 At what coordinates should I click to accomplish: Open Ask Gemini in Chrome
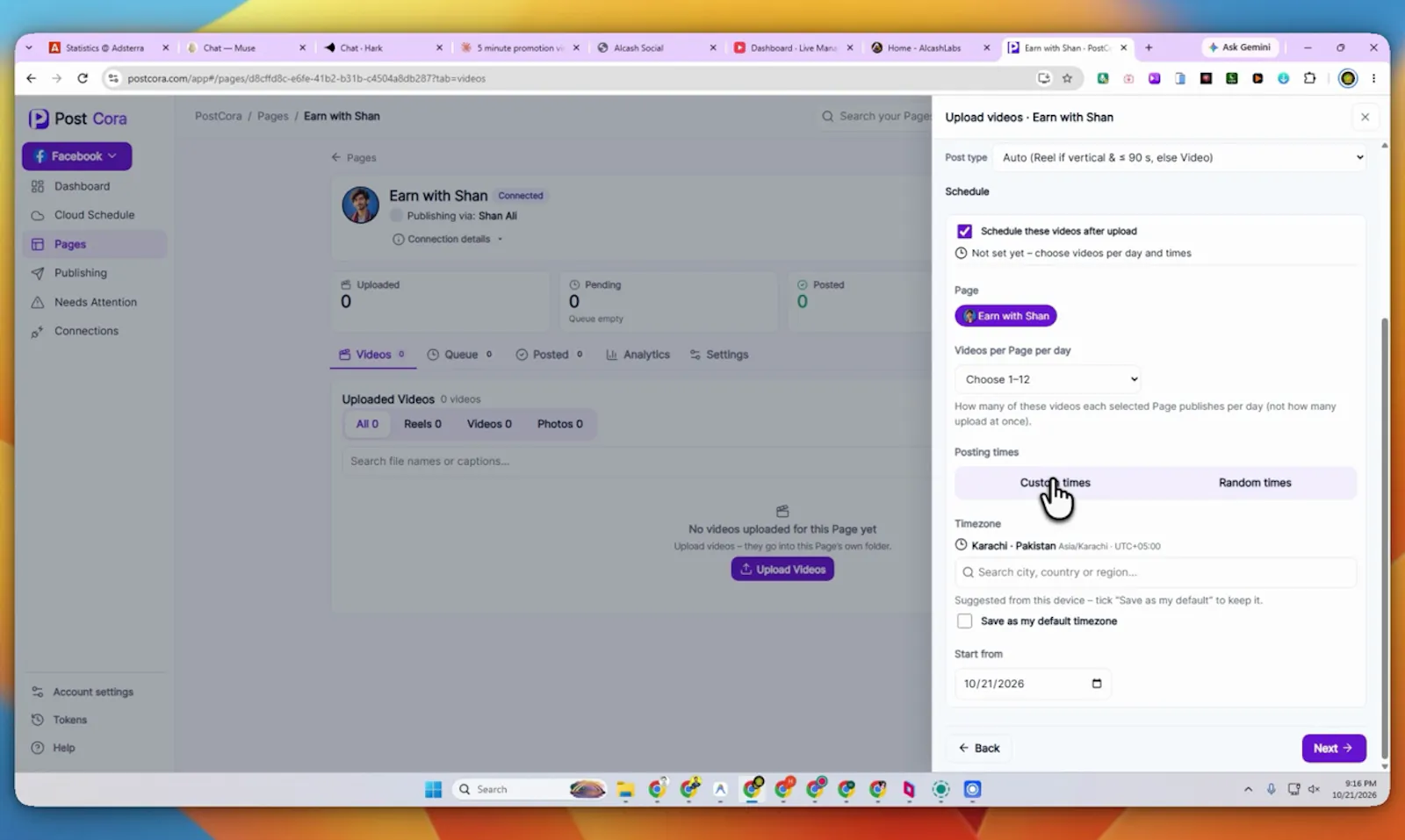(x=1240, y=47)
